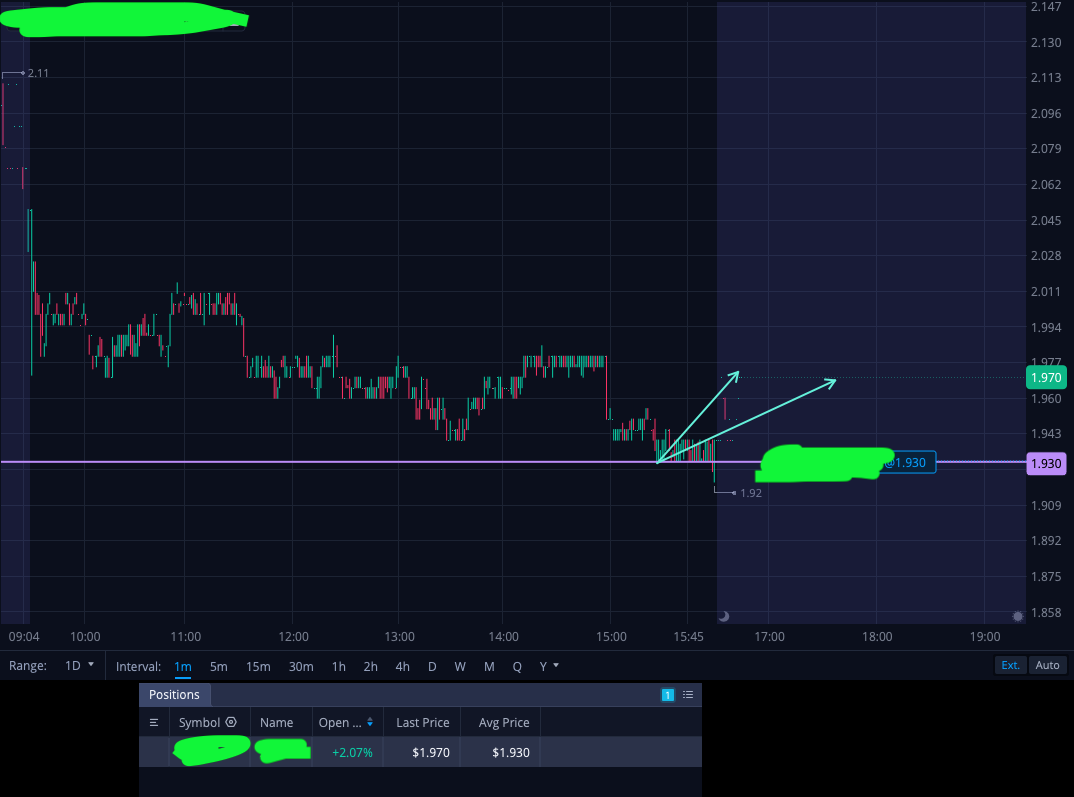Open the Range 1D dropdown

[x=79, y=666]
